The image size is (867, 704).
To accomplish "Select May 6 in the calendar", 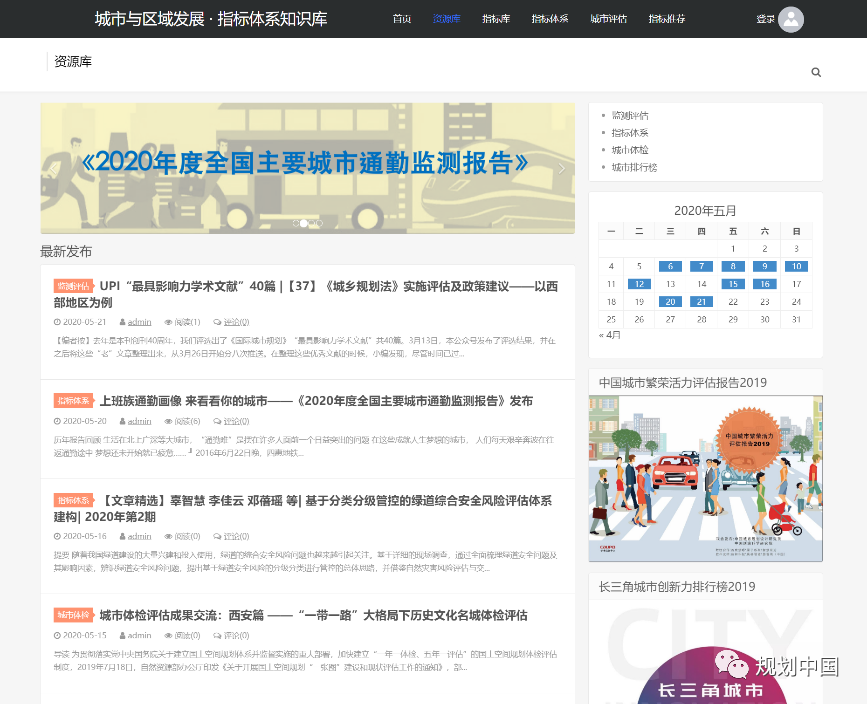I will point(670,267).
